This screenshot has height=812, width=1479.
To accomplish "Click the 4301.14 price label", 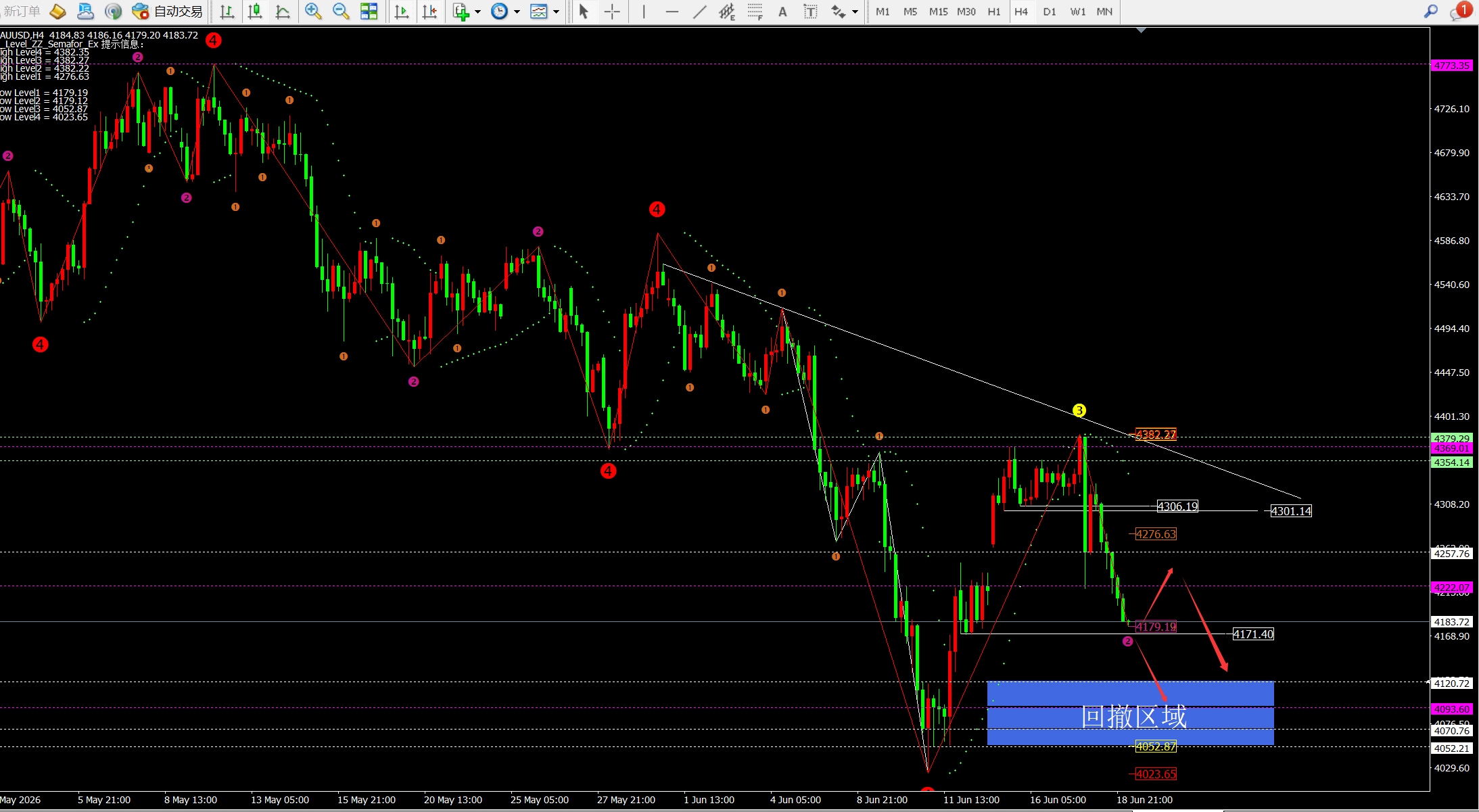I will click(1291, 511).
